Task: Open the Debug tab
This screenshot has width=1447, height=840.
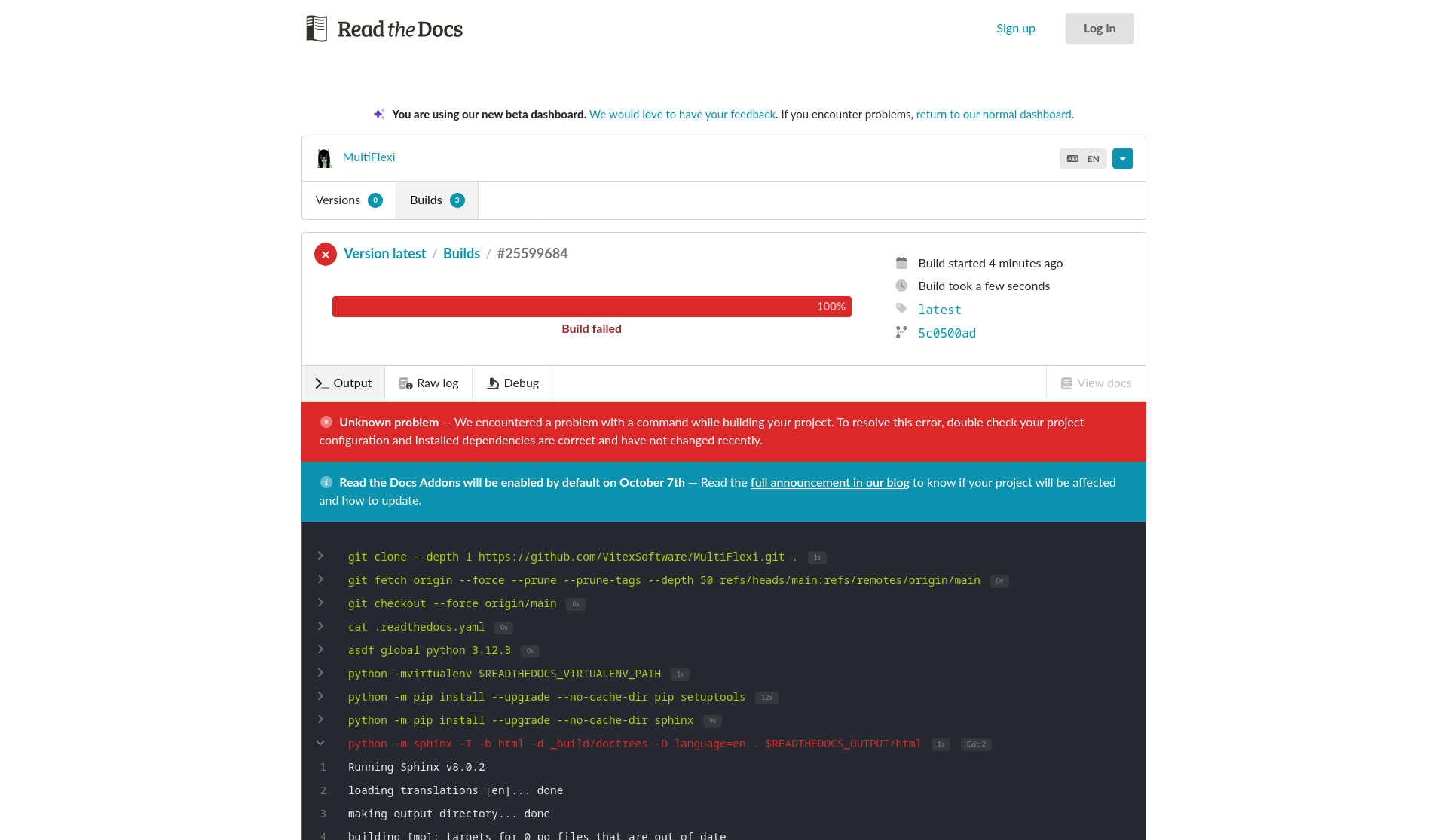Action: [512, 383]
